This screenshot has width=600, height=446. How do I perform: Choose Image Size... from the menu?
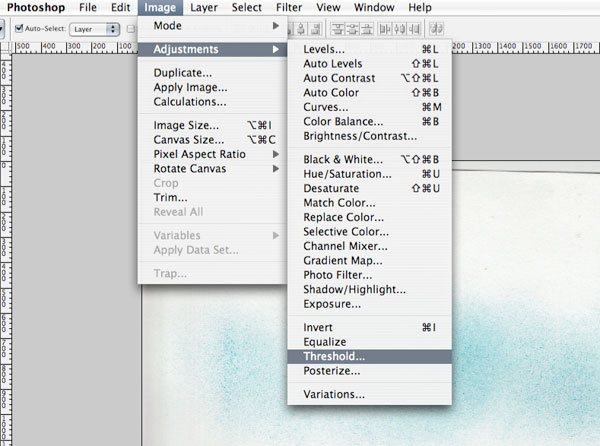point(212,125)
